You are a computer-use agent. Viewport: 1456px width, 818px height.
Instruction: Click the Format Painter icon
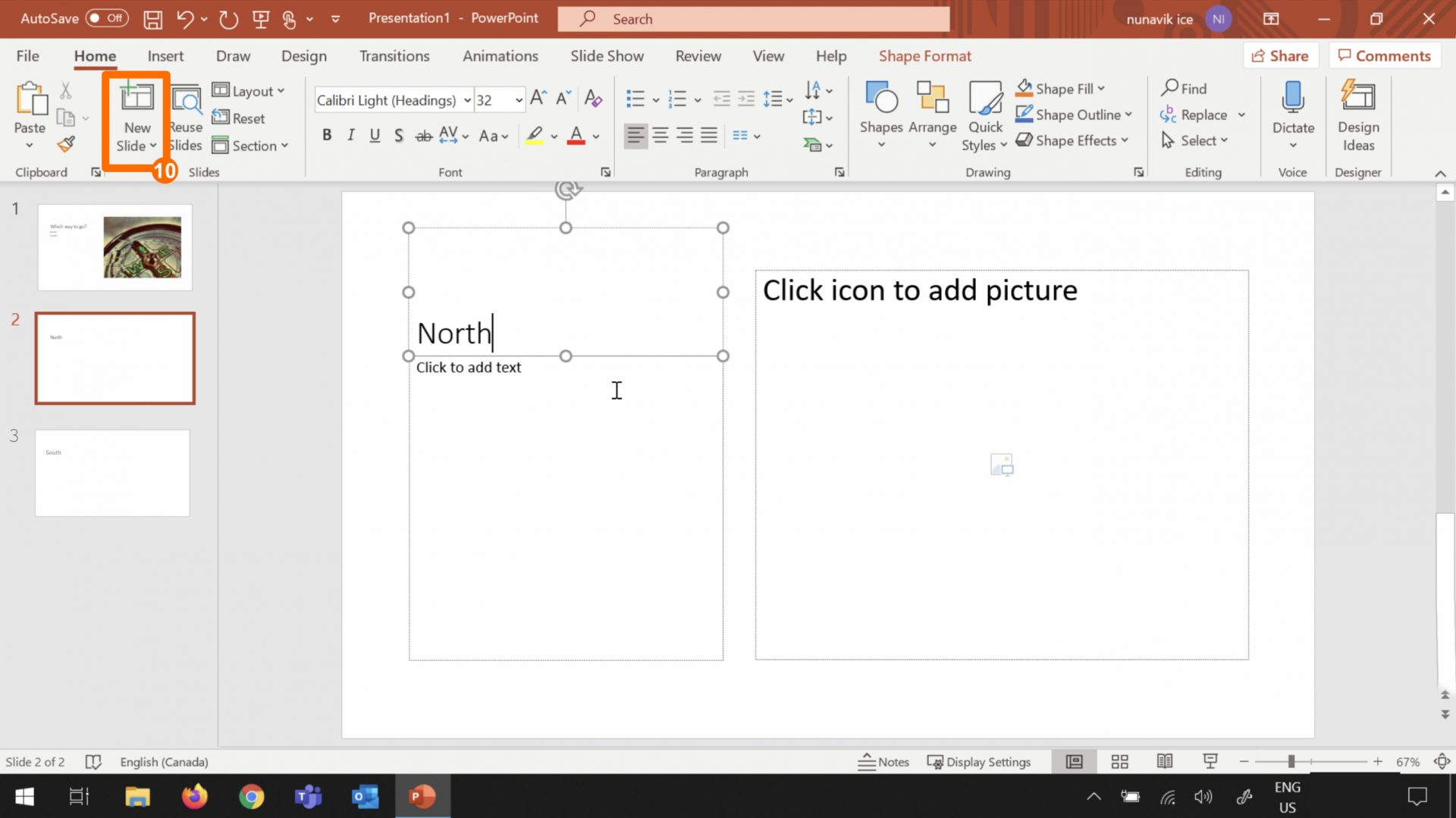click(x=66, y=144)
